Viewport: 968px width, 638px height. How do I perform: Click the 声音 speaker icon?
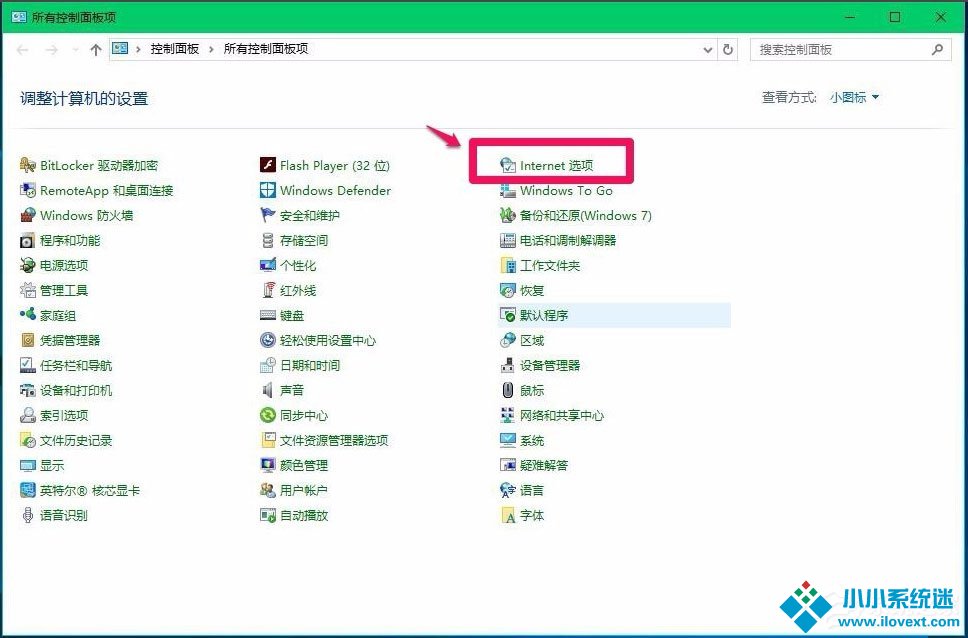pos(267,390)
